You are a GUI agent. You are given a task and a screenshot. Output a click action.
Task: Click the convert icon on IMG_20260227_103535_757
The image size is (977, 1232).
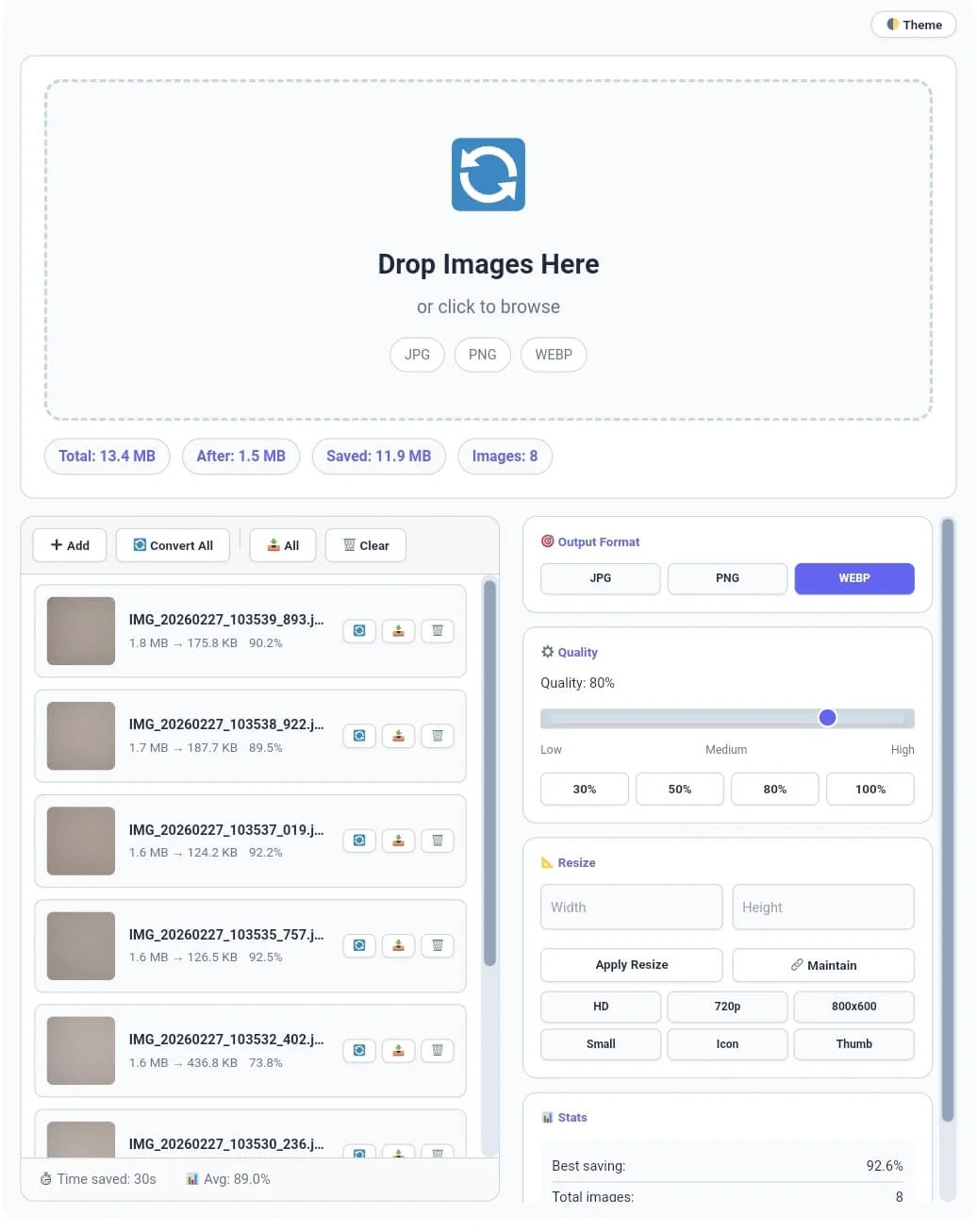[x=358, y=945]
